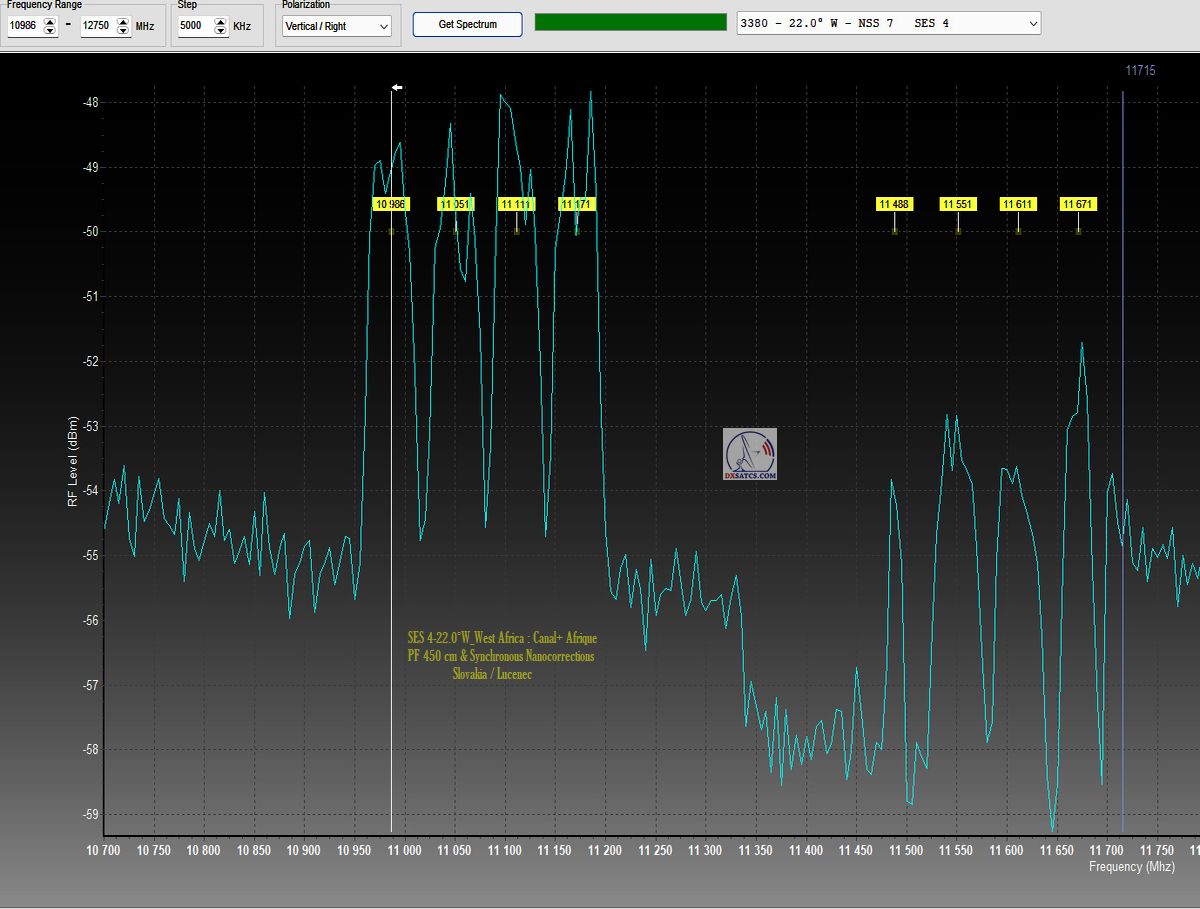Click the 11 611 transponder marker
1200x909 pixels.
coord(1018,204)
